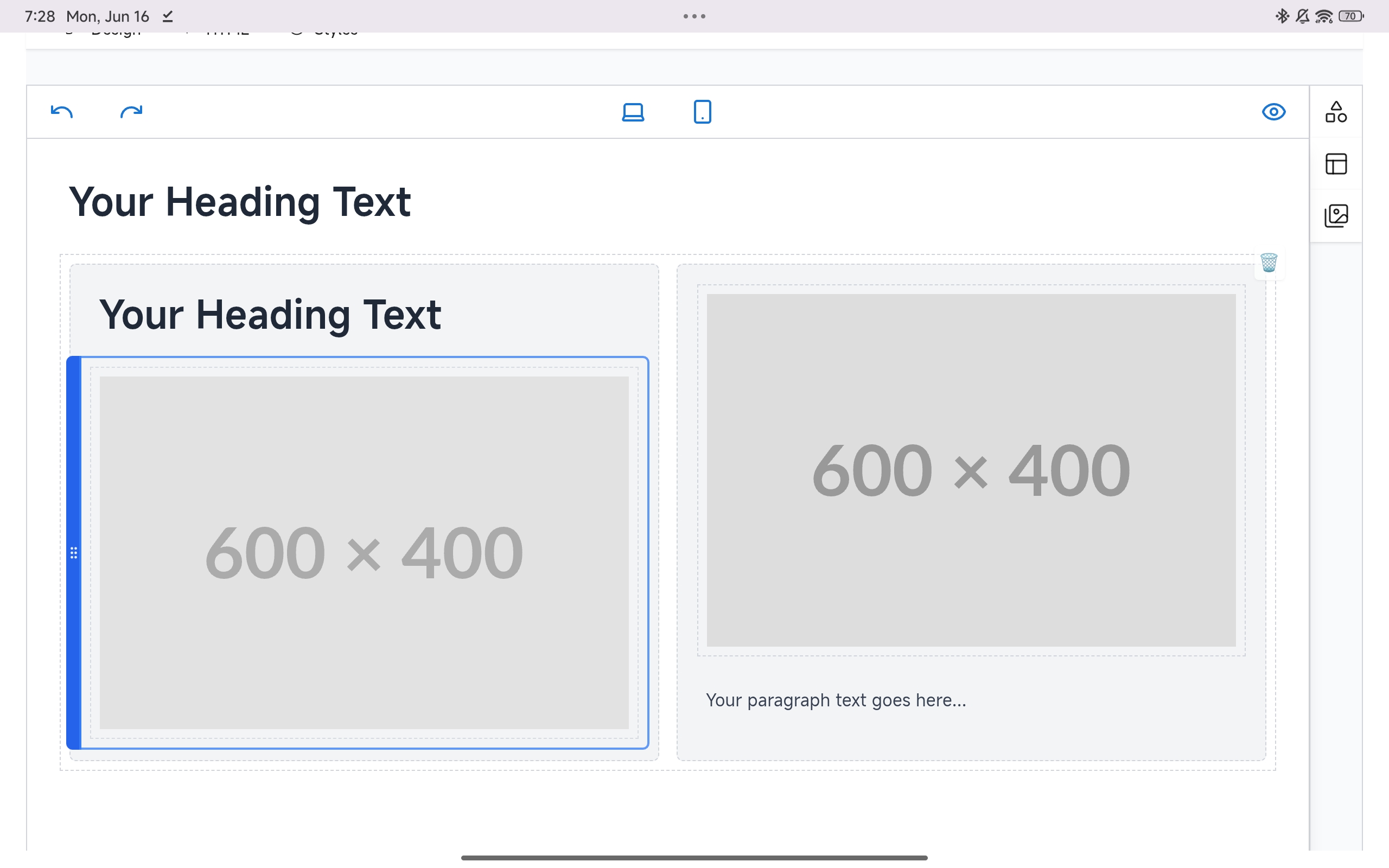Undo the last change

click(x=61, y=112)
